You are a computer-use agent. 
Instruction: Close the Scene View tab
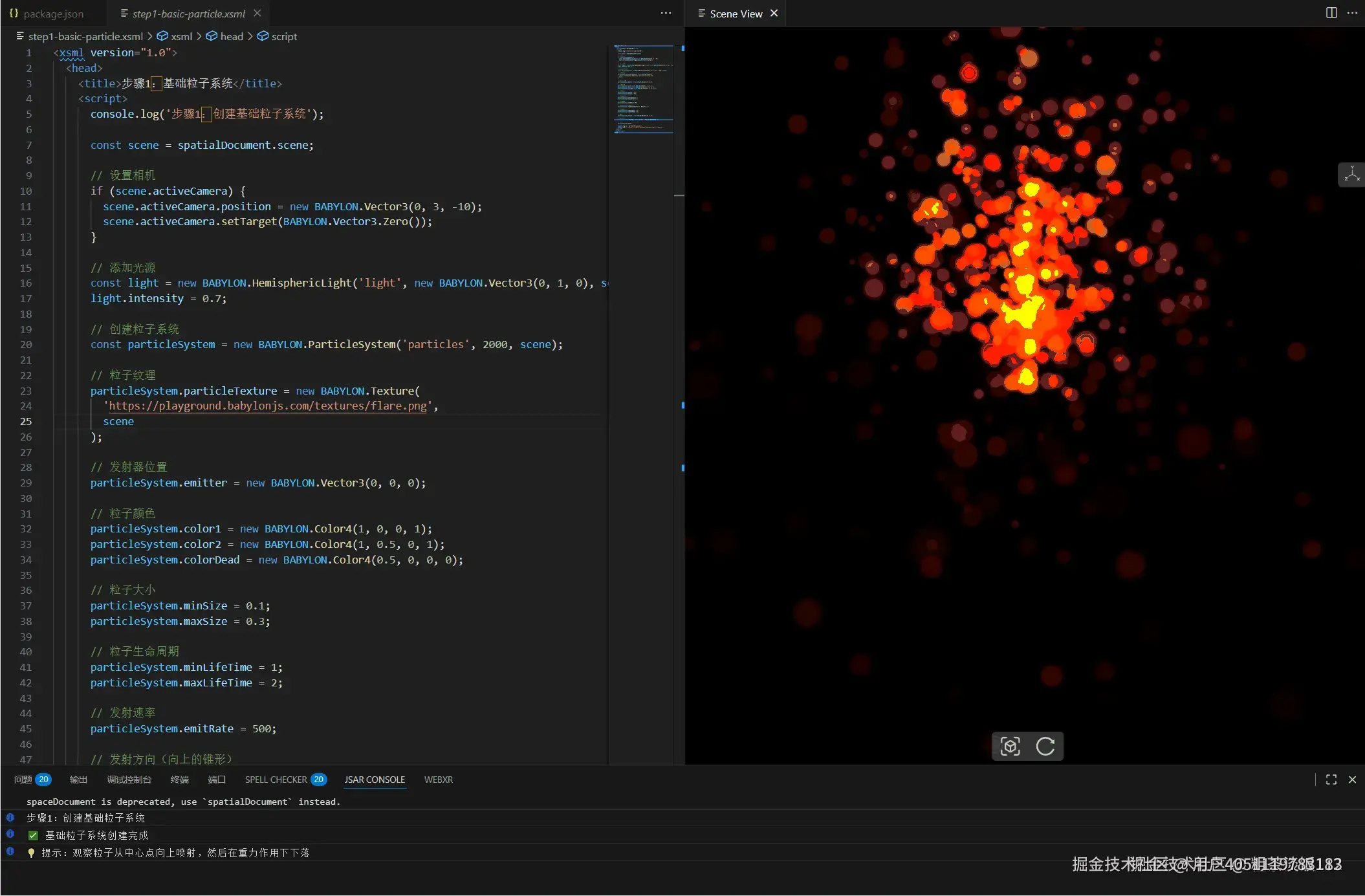774,13
